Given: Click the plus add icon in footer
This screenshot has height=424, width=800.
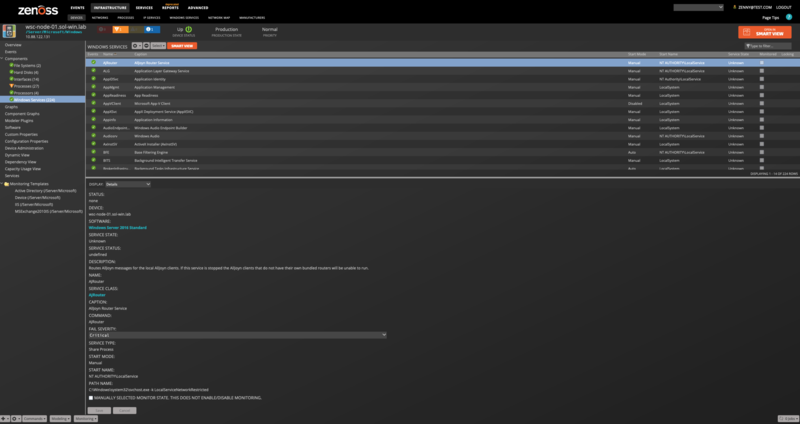Looking at the screenshot, I should point(3,418).
